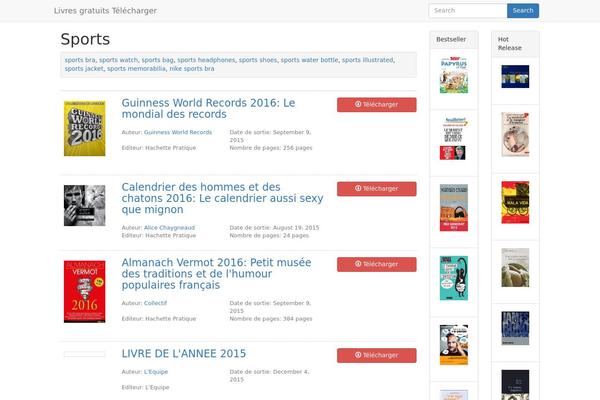
Task: Open the 'nike sports bra' tag link
Action: (192, 69)
